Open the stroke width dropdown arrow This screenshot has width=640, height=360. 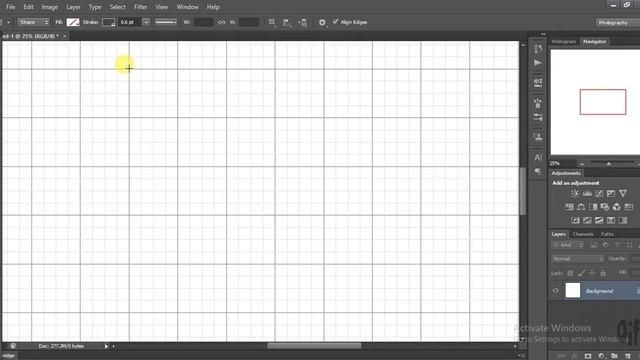click(146, 22)
